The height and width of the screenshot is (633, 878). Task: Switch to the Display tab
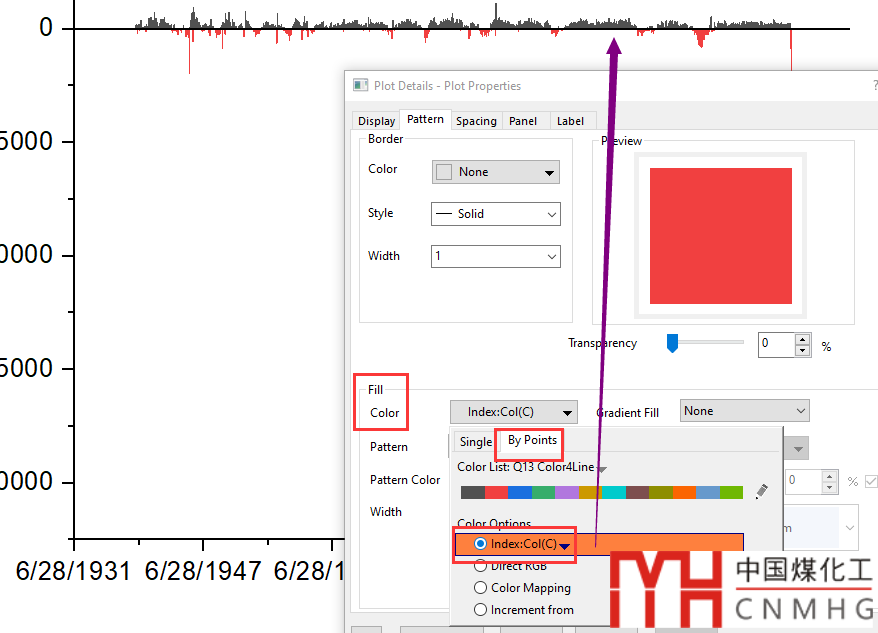[376, 121]
